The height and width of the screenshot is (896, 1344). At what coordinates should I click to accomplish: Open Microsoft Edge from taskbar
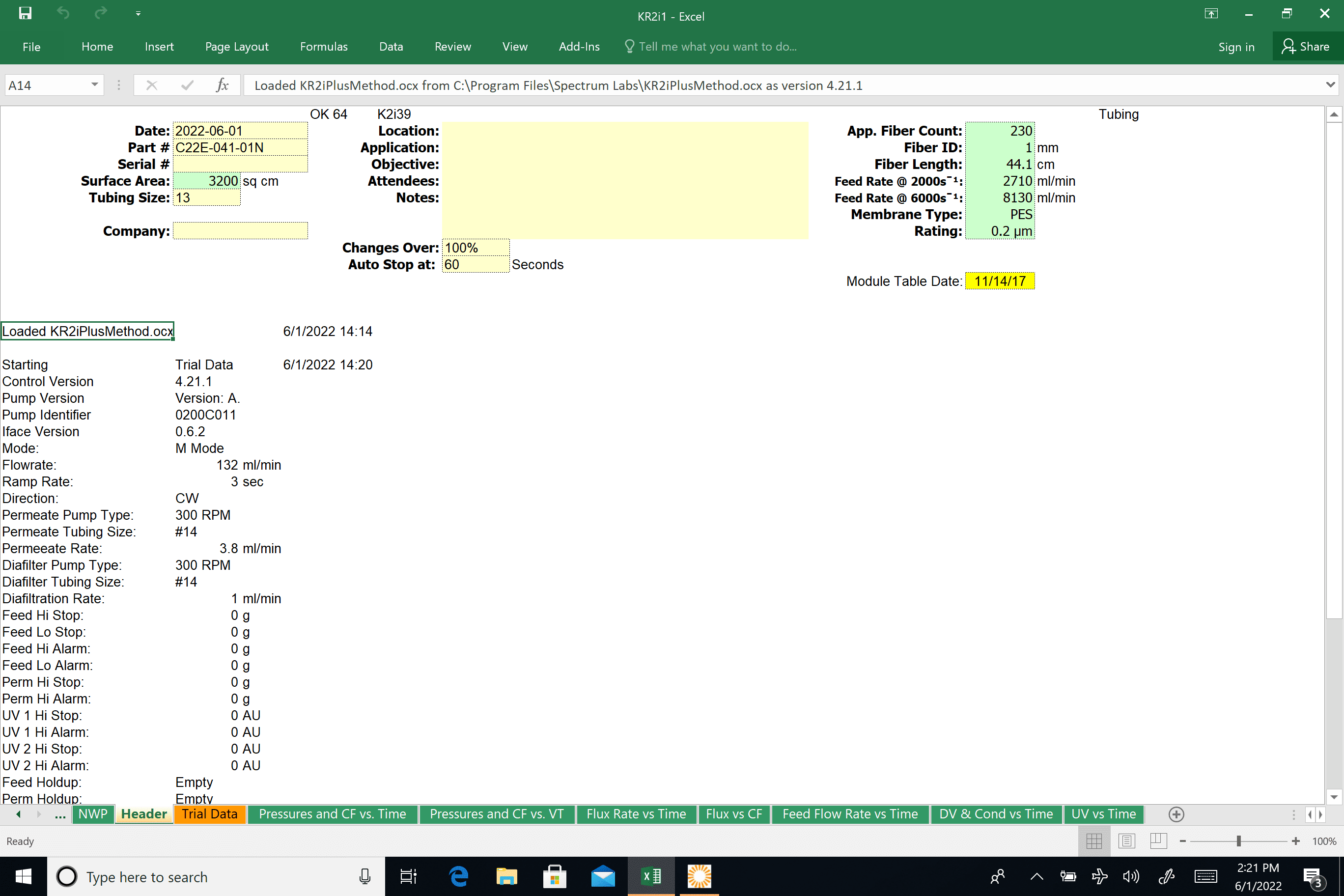[459, 876]
